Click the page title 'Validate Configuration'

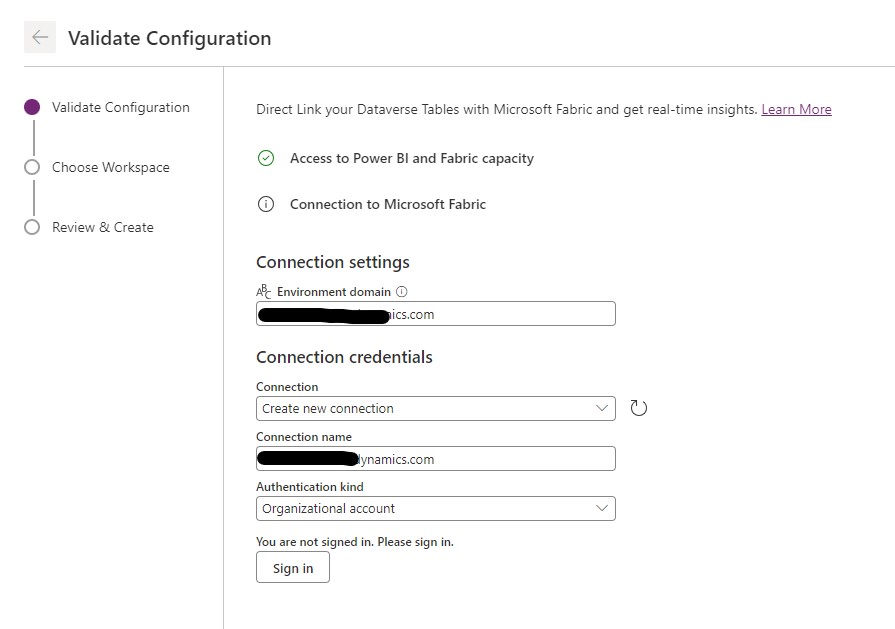click(170, 38)
